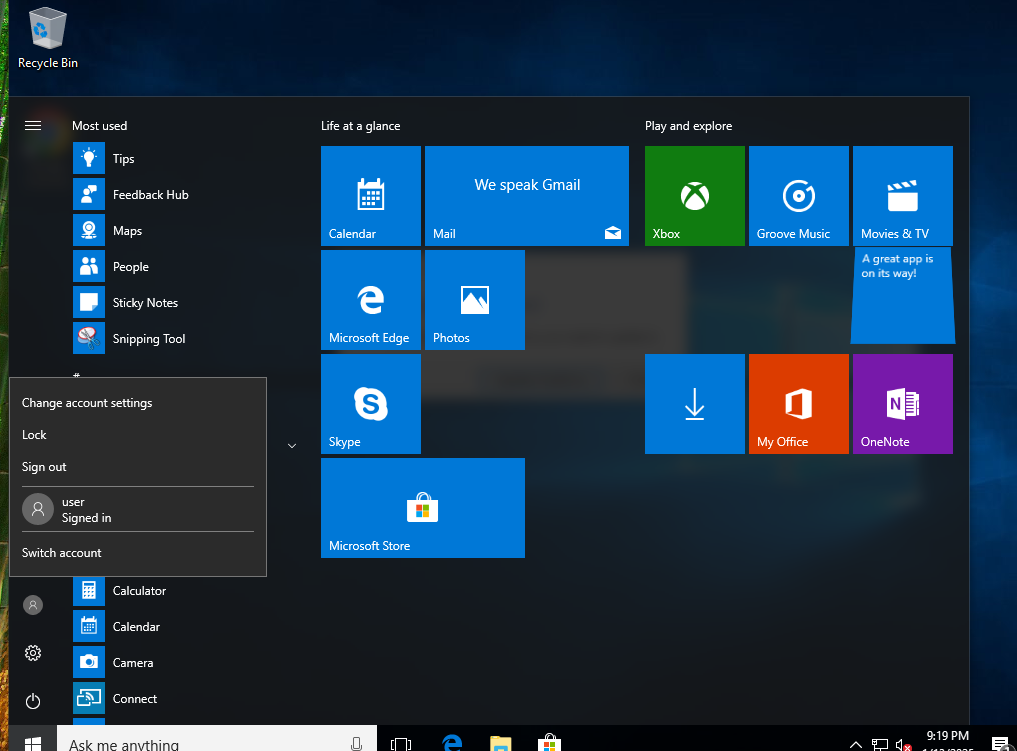Open the Connect app
The image size is (1017, 751).
pyautogui.click(x=134, y=698)
